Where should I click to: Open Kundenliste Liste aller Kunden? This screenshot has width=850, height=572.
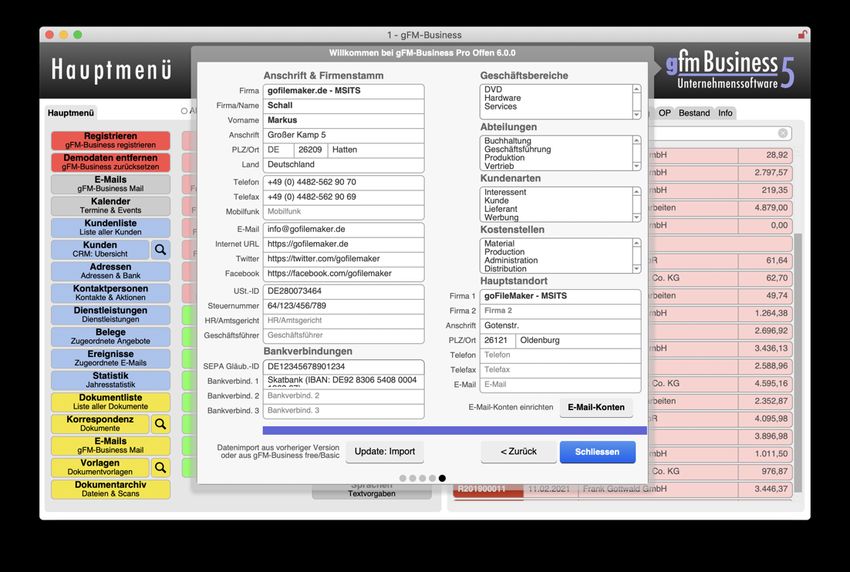point(111,228)
